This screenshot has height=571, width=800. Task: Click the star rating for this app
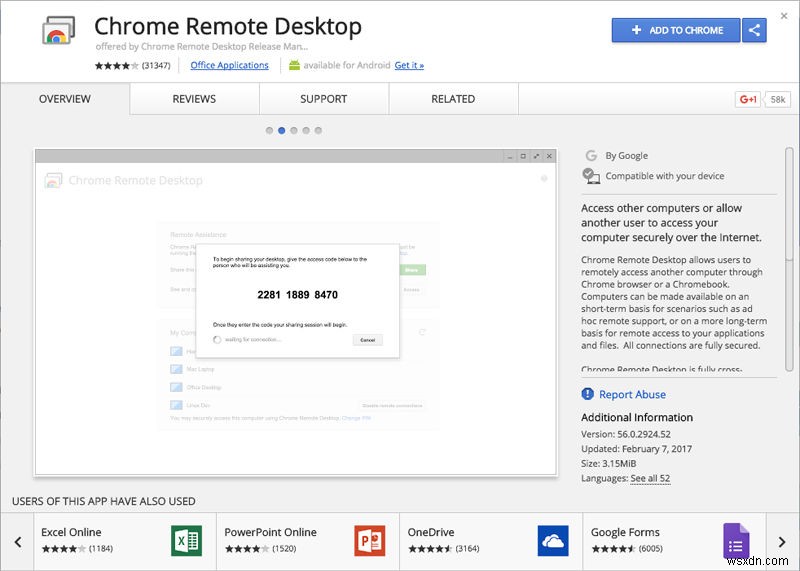click(116, 65)
